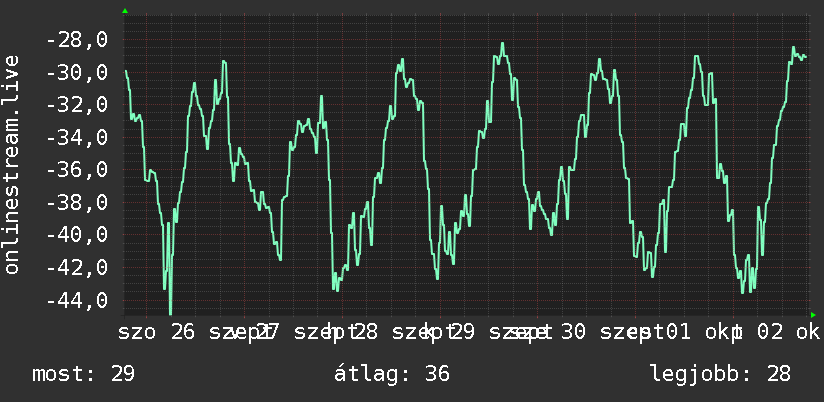
Task: Click the 'most: 29' current value
Action: pos(84,374)
